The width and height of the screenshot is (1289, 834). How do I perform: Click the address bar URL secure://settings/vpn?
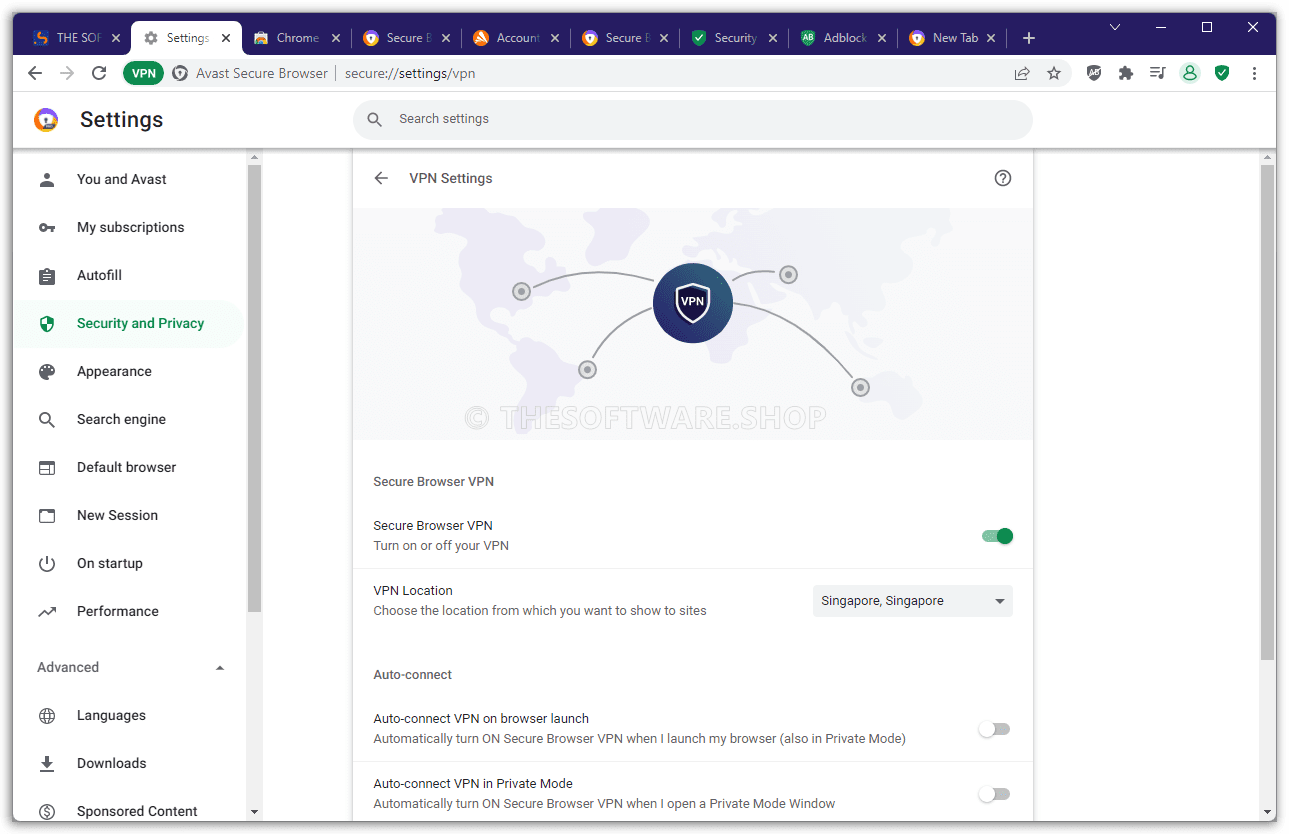coord(410,73)
